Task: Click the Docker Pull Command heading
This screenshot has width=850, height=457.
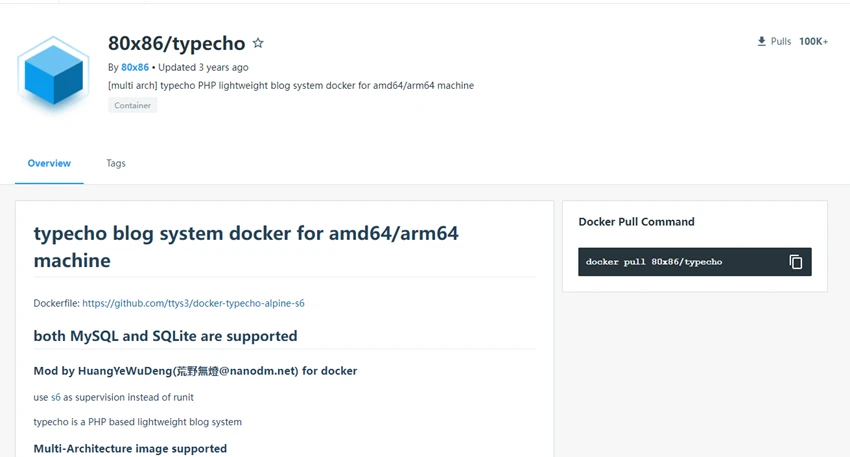Action: click(x=636, y=222)
